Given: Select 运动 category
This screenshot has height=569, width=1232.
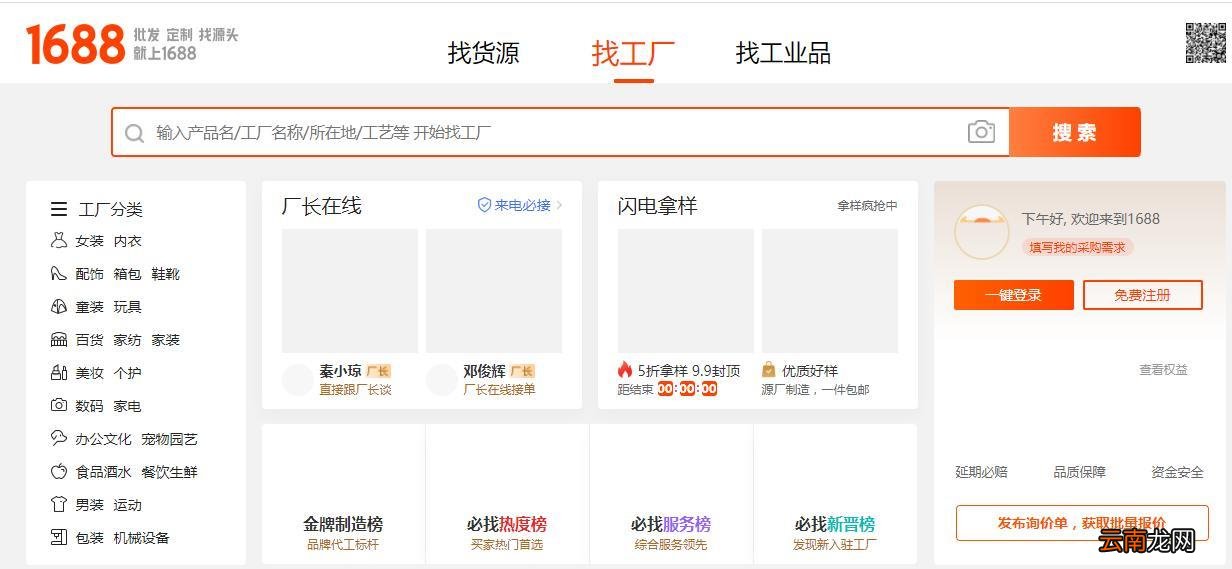Looking at the screenshot, I should click(x=128, y=505).
